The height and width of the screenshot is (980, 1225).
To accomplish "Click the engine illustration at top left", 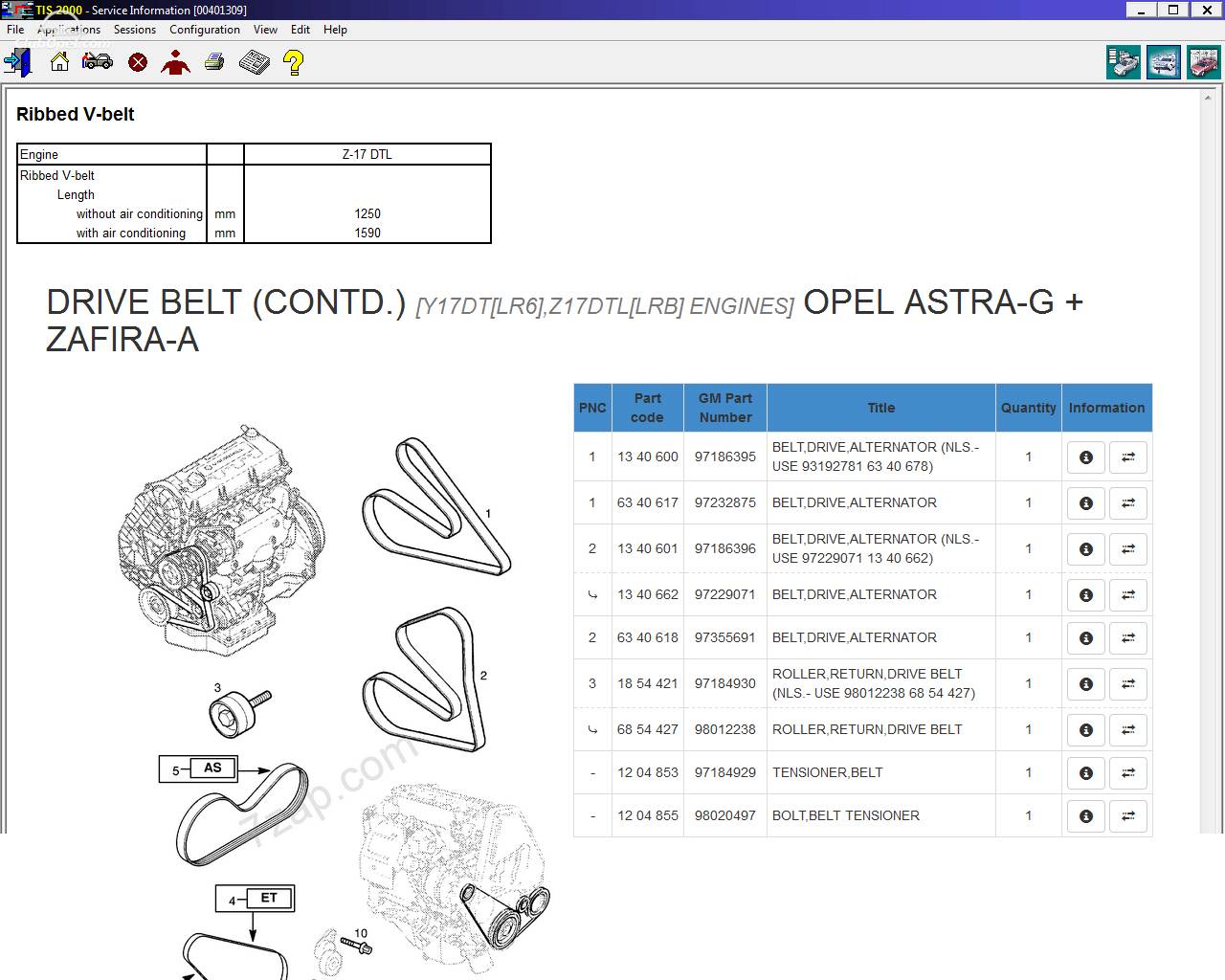I will [x=222, y=541].
